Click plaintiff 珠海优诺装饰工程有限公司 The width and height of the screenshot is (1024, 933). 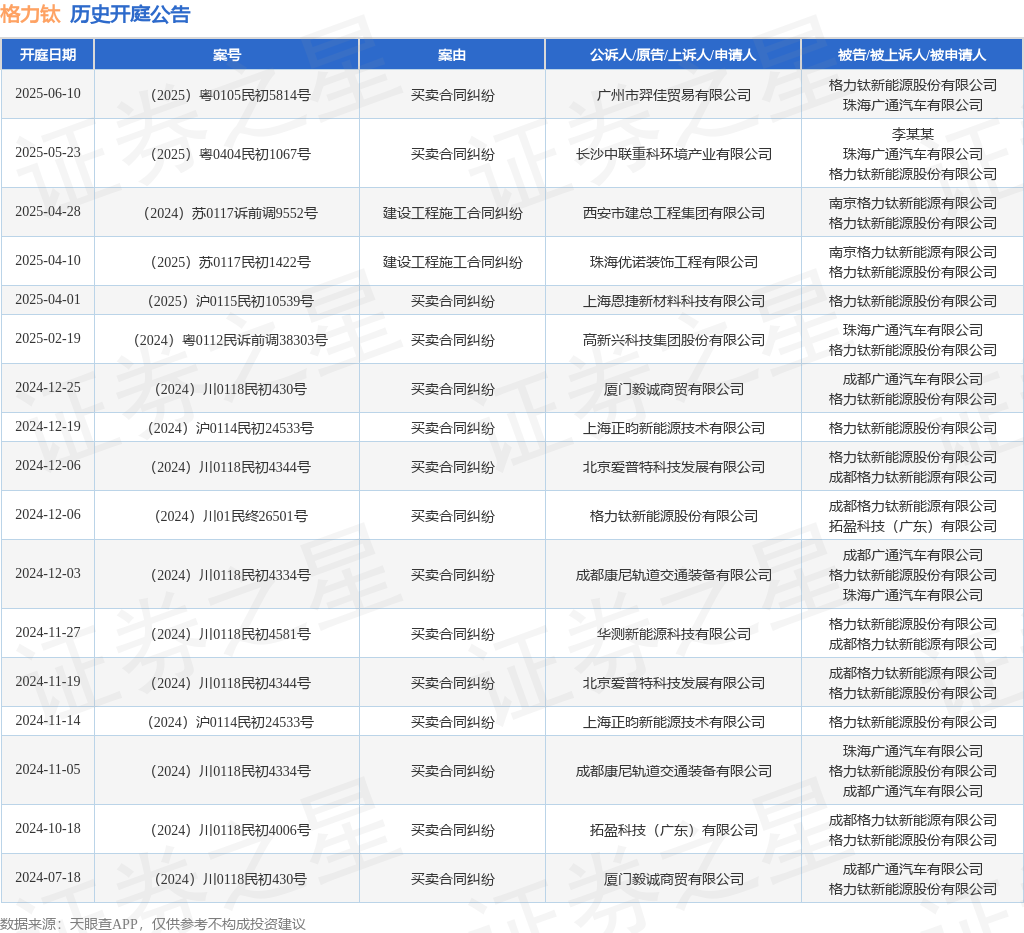click(673, 262)
